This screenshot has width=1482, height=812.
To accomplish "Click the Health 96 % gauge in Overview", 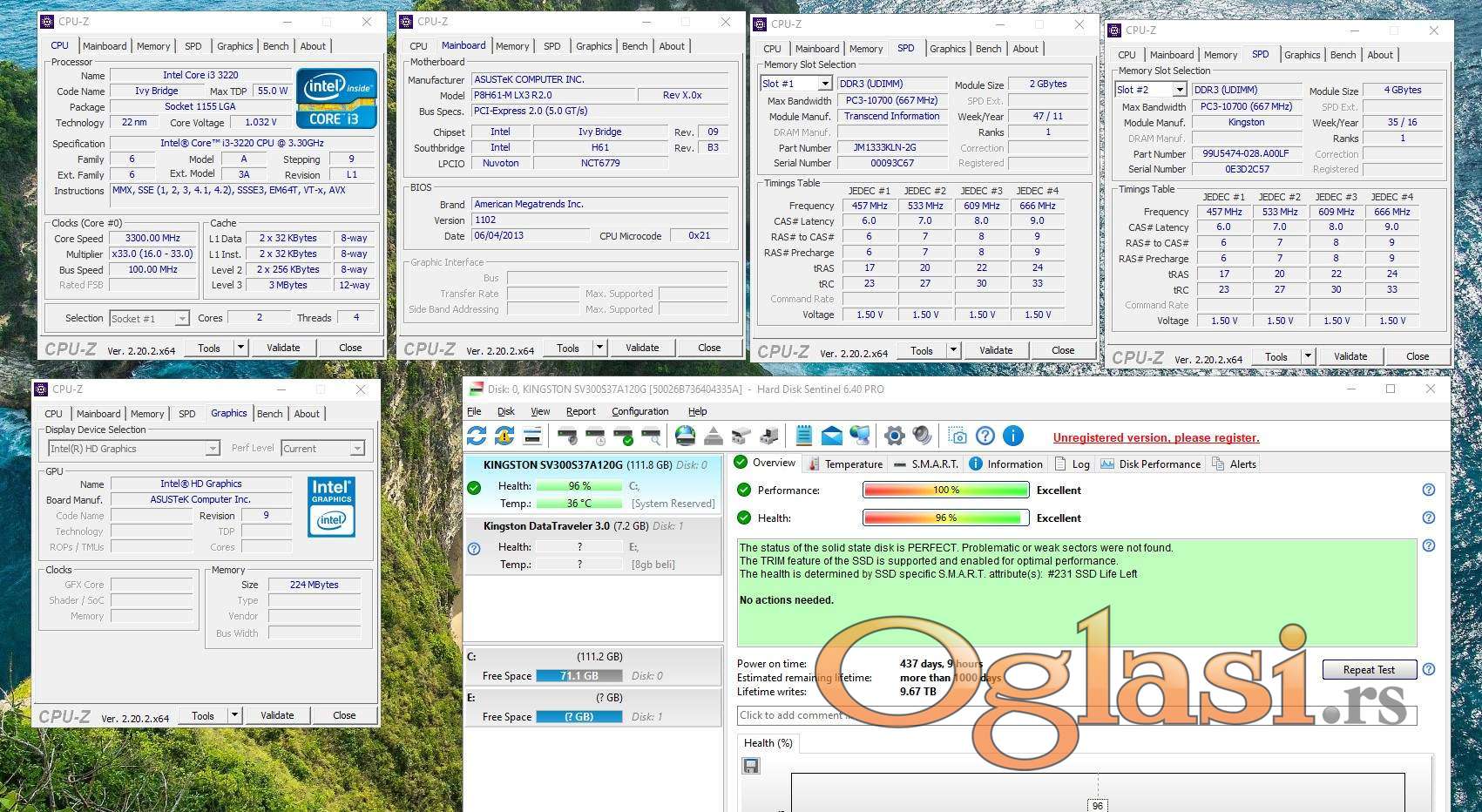I will [x=945, y=518].
